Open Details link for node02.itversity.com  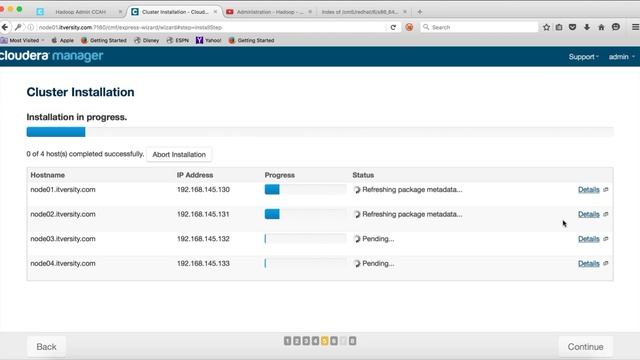[589, 214]
